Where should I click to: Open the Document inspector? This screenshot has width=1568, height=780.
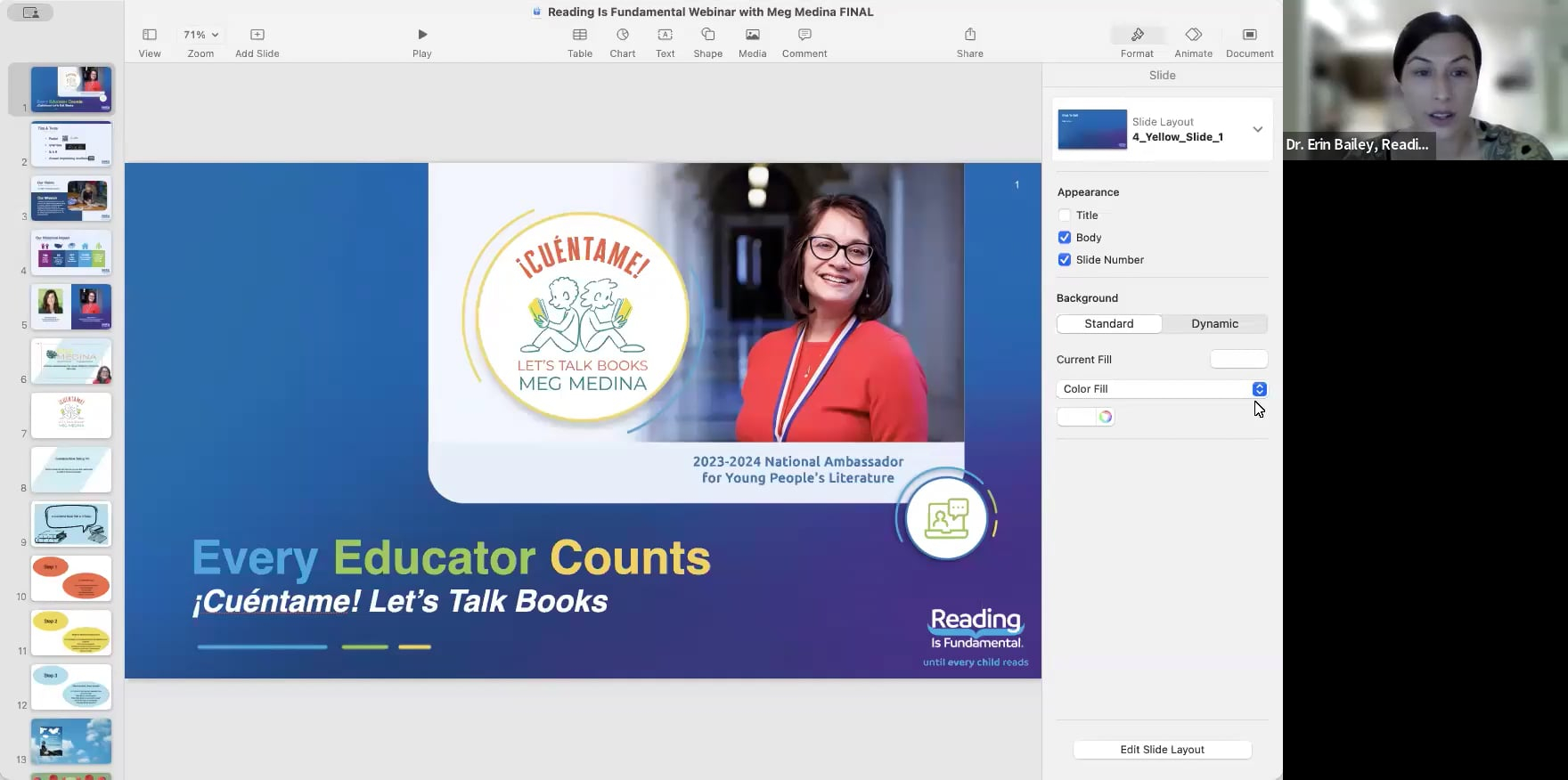(1250, 35)
